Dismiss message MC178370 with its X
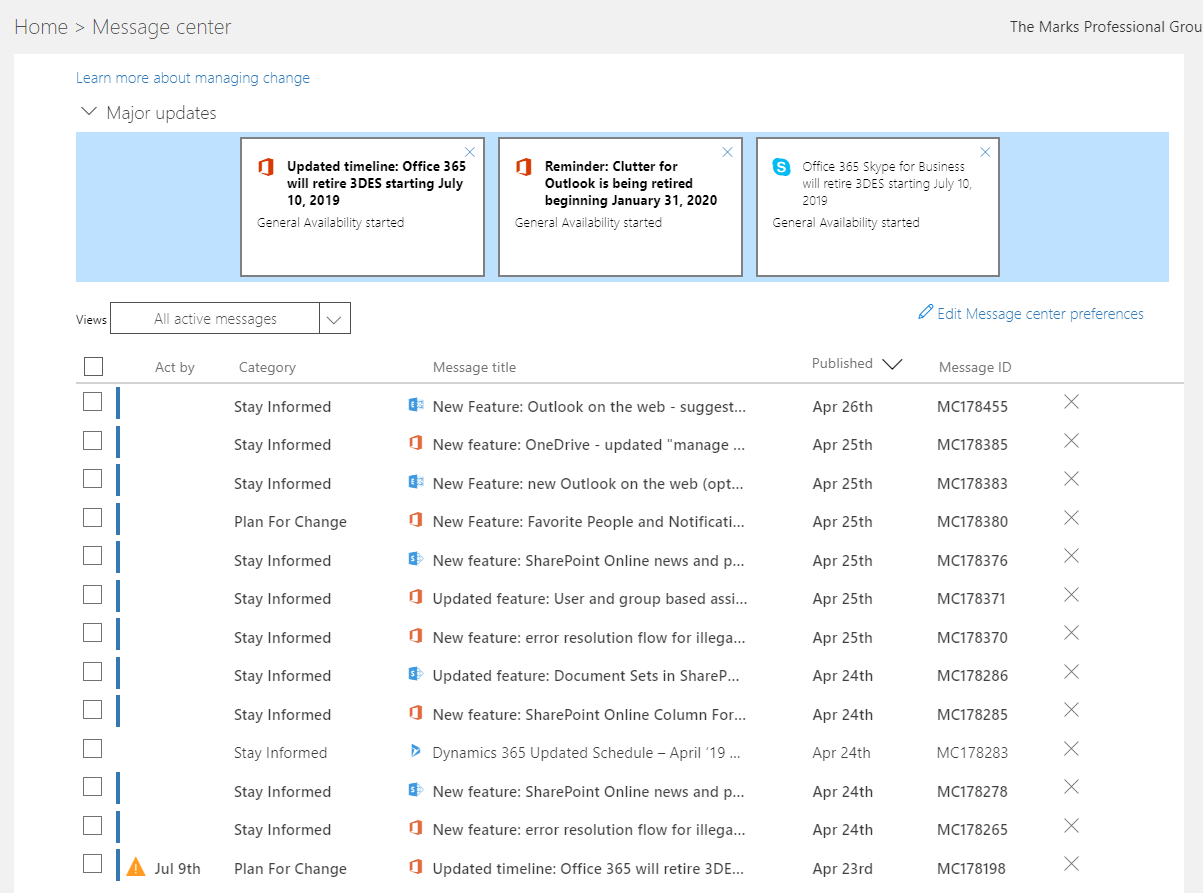Viewport: 1203px width, 893px height. [x=1071, y=633]
